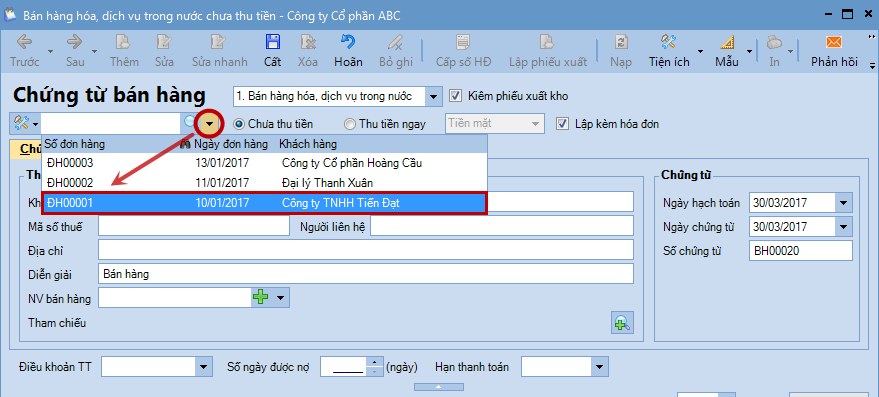Click the search magnifier in order field
Image resolution: width=879 pixels, height=397 pixels.
point(189,123)
